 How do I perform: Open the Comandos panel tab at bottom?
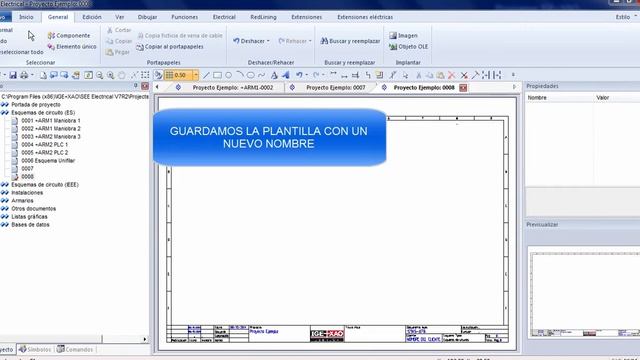(x=75, y=350)
